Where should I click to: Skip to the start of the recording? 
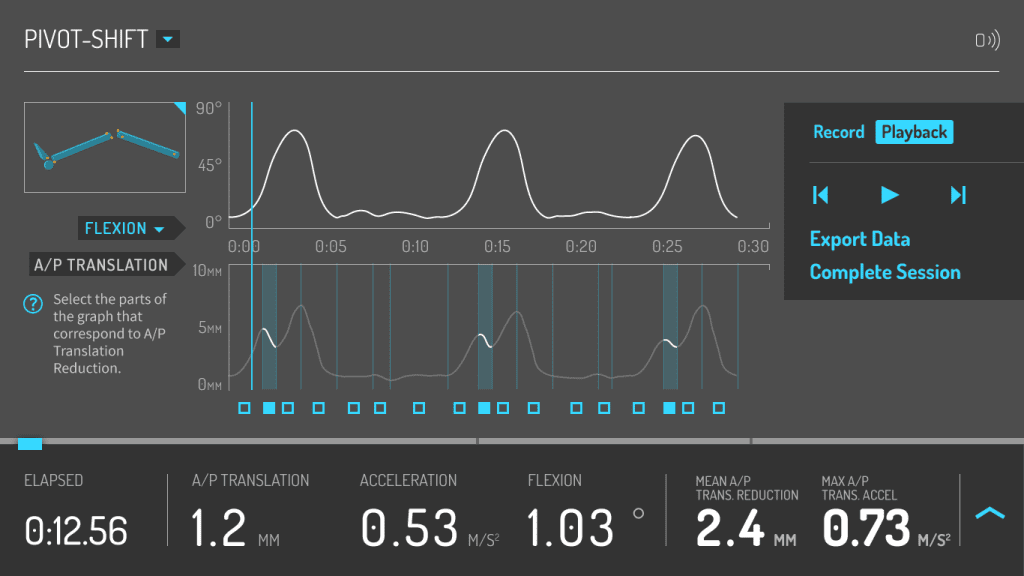click(x=821, y=195)
